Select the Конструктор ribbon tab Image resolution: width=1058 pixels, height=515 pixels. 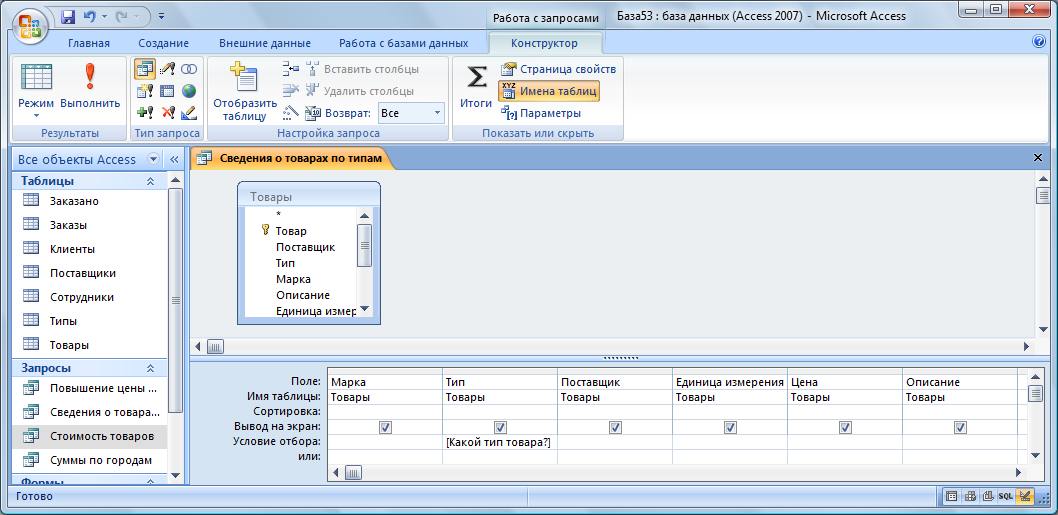544,43
